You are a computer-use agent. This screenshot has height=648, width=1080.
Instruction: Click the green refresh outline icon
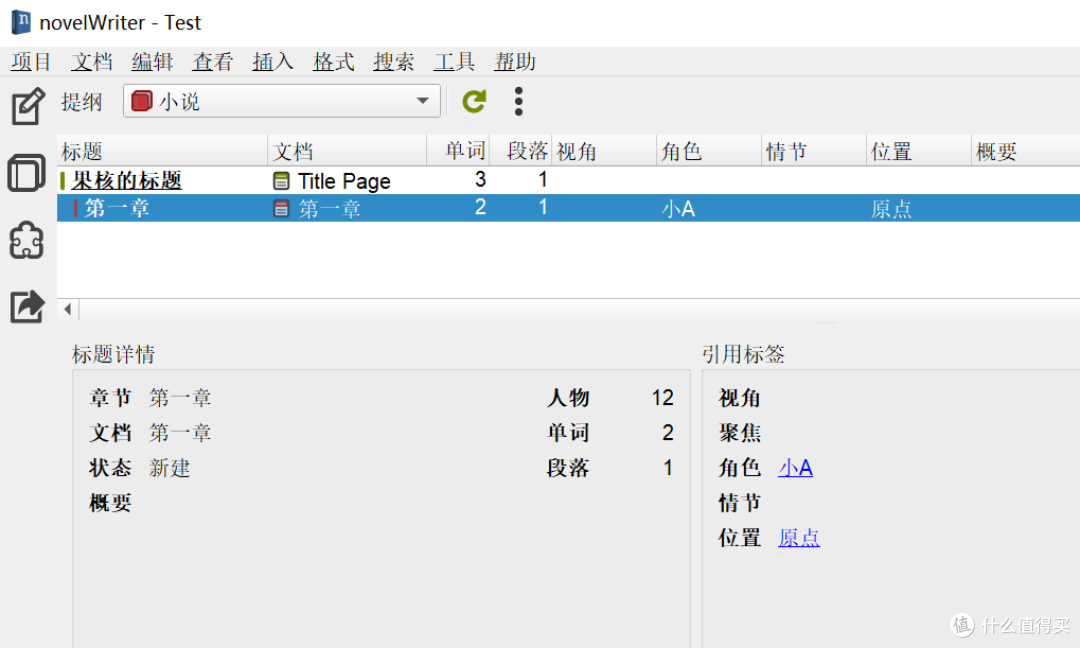click(474, 101)
